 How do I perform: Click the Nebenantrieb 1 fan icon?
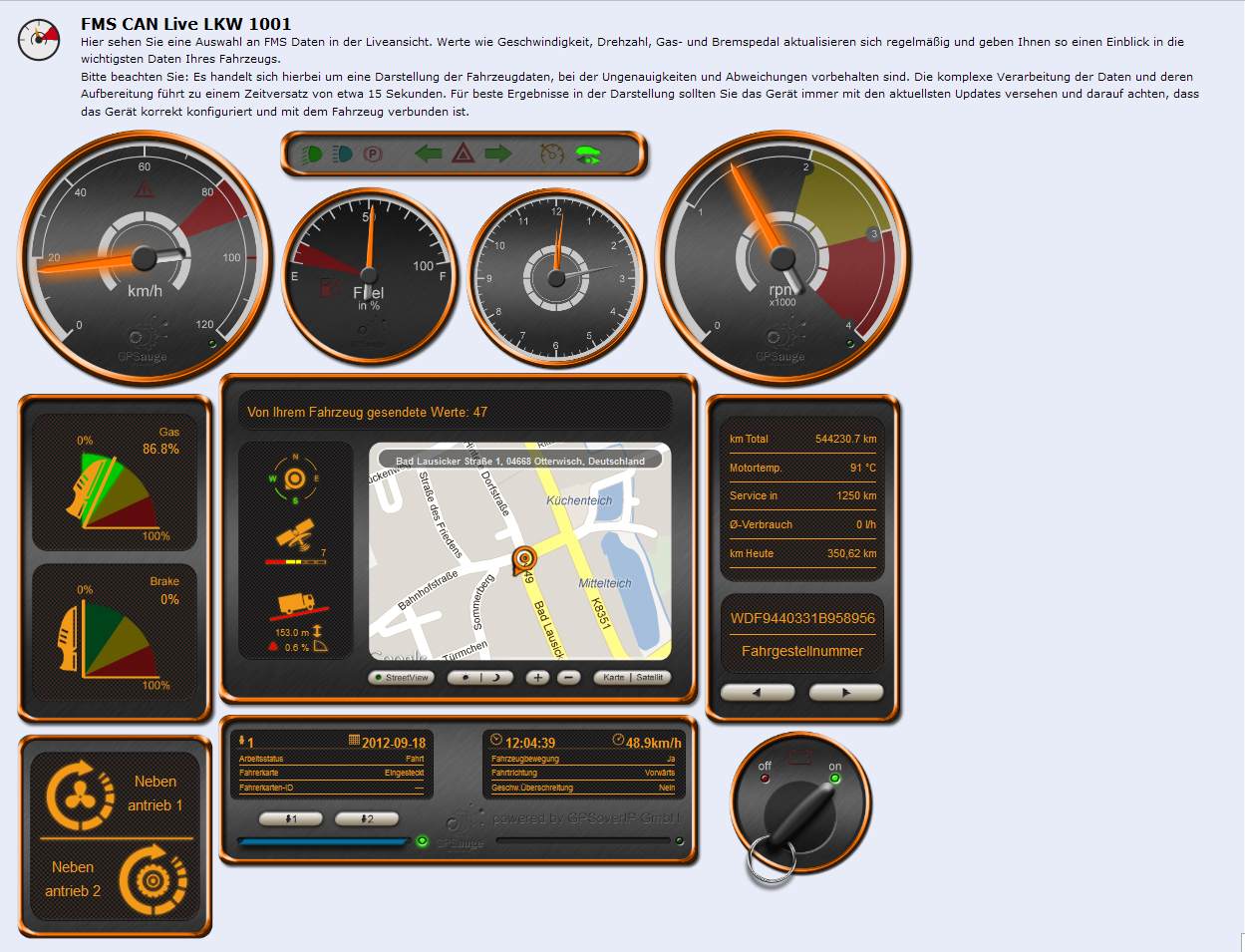tap(81, 794)
